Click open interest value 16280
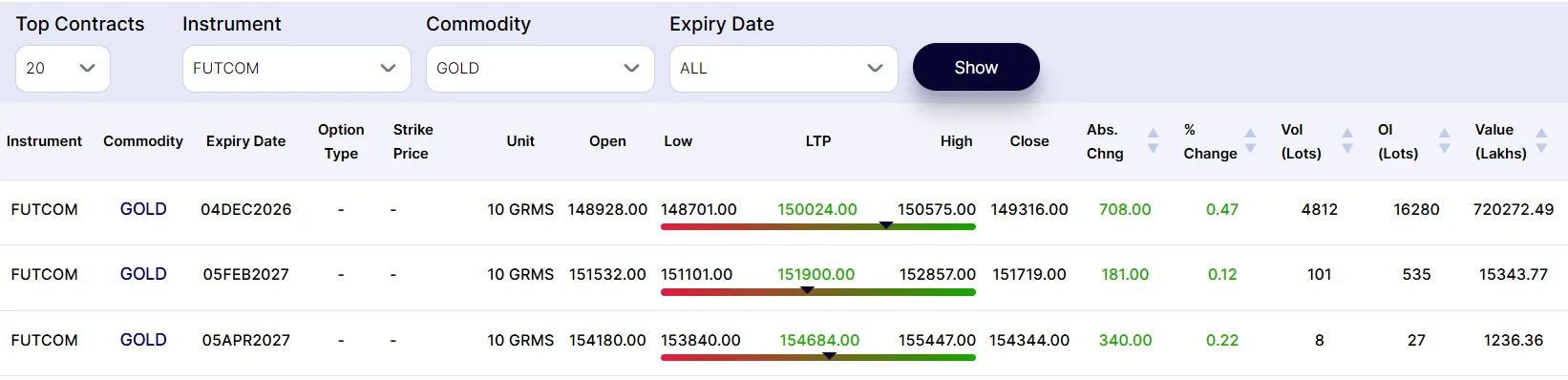 coord(1416,209)
